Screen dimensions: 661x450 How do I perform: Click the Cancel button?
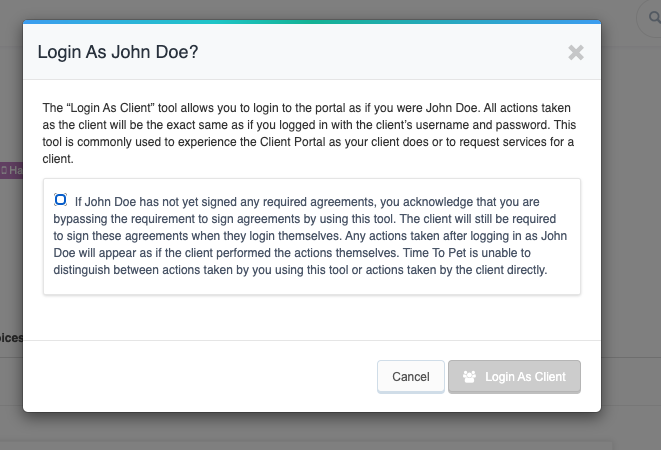411,377
